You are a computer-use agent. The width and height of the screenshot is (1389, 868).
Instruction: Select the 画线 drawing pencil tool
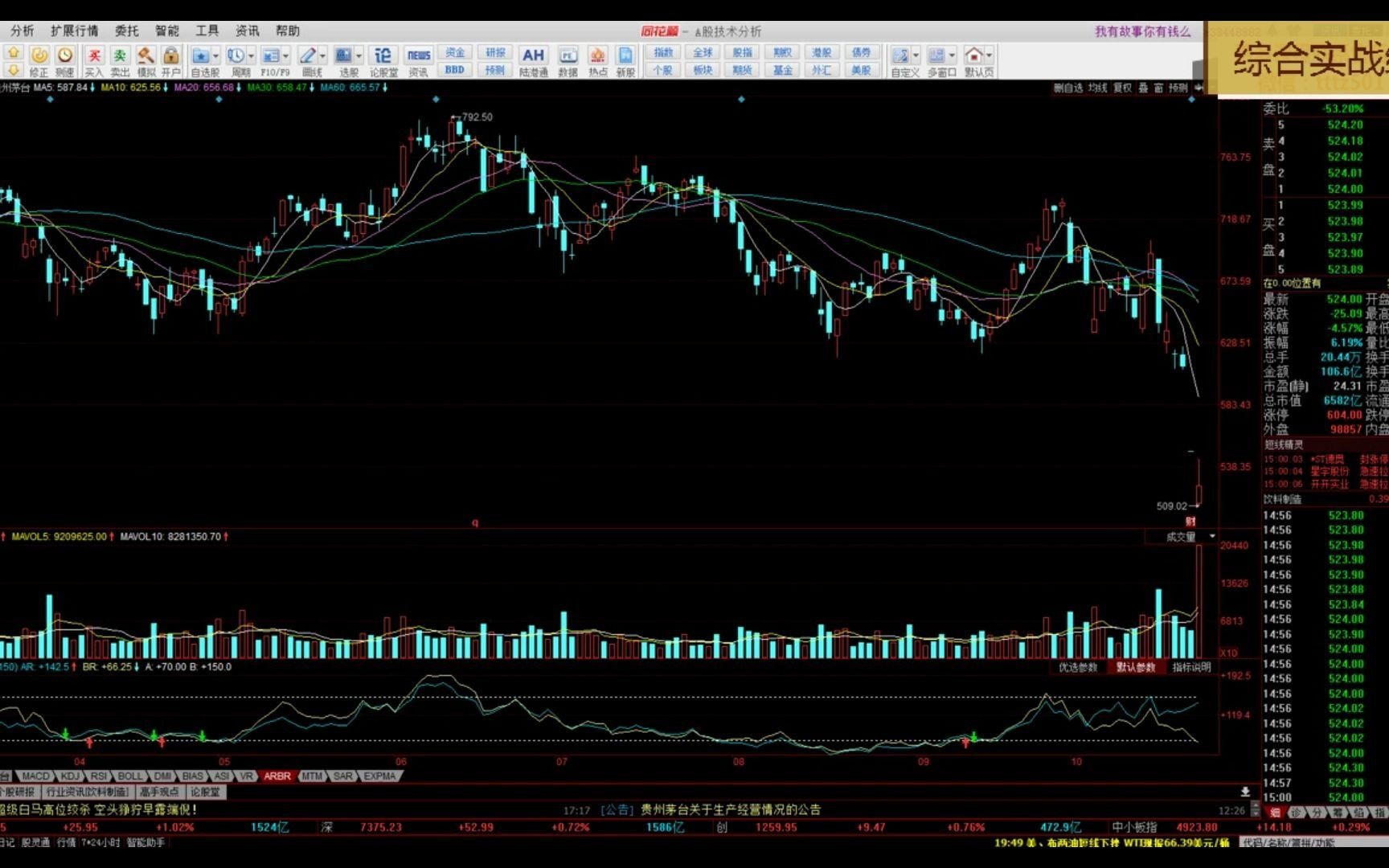[307, 55]
